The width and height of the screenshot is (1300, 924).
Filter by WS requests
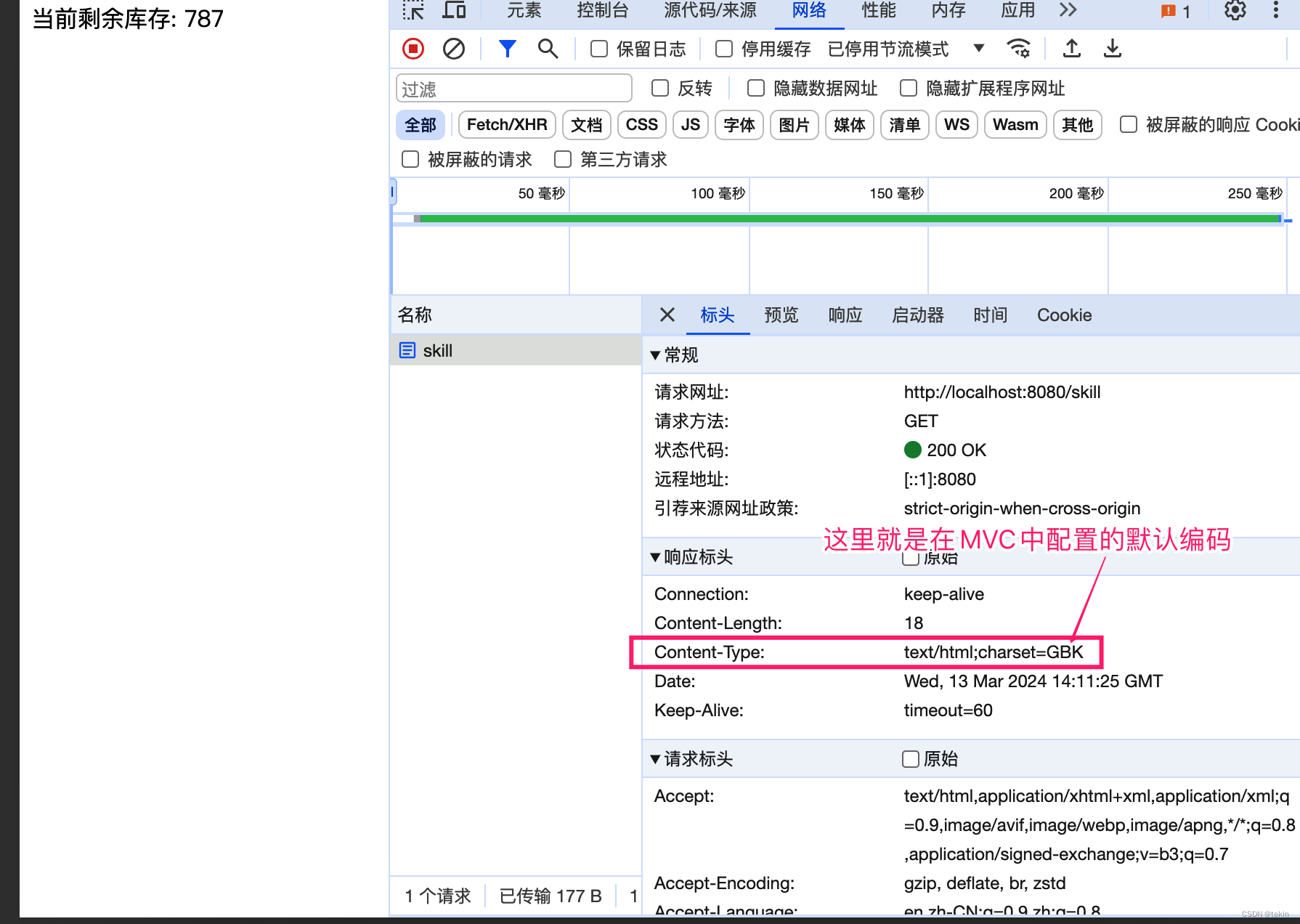[x=957, y=125]
